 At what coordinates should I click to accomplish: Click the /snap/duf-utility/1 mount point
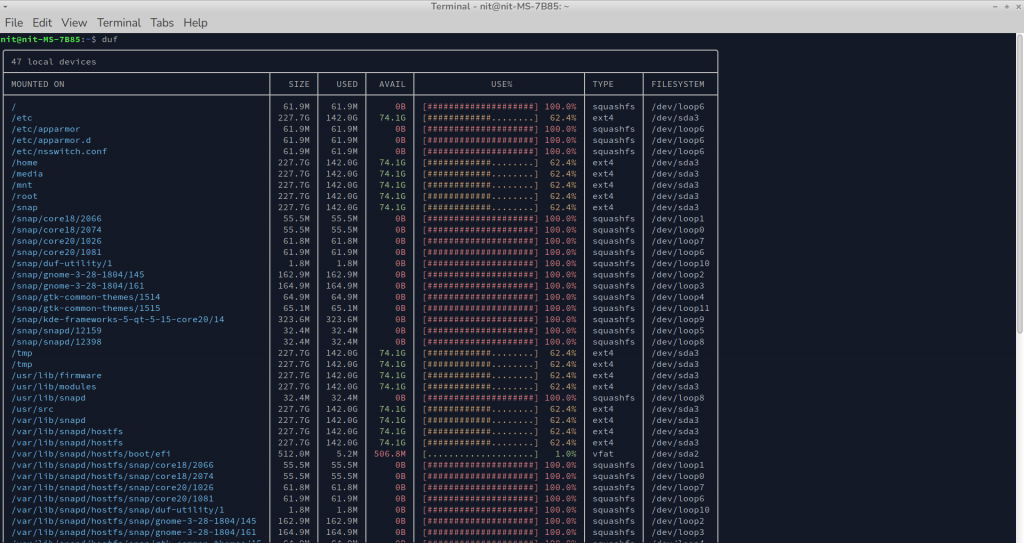[x=61, y=263]
